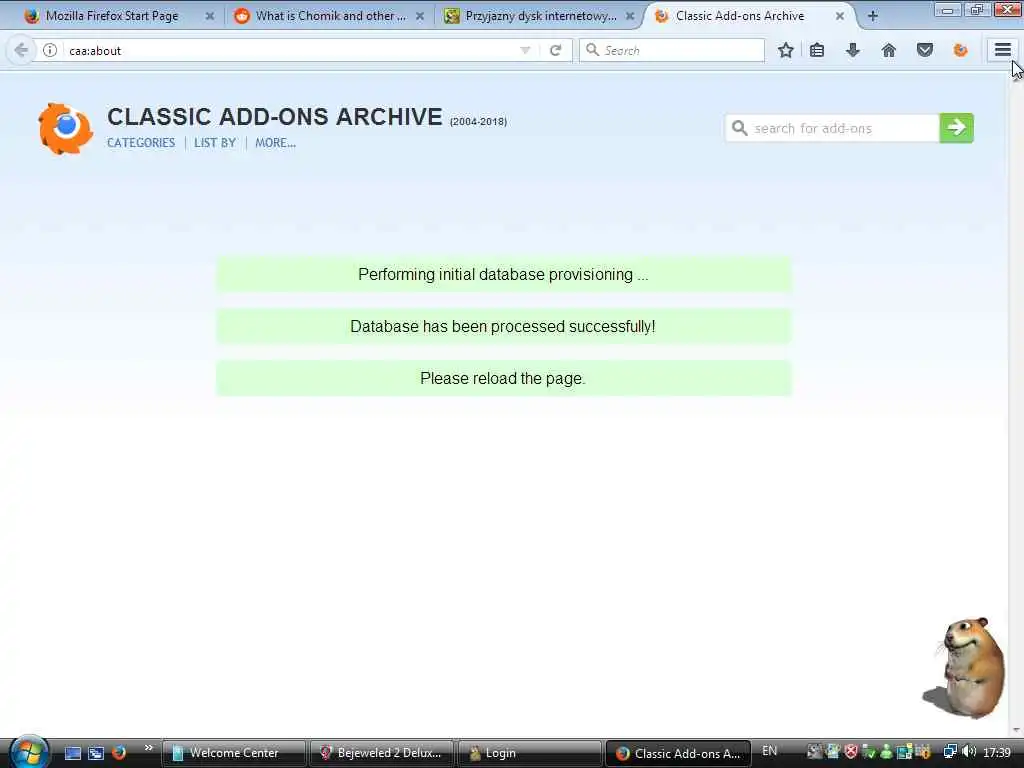Bookmark this page with the star icon
This screenshot has width=1024, height=768.
tap(786, 50)
